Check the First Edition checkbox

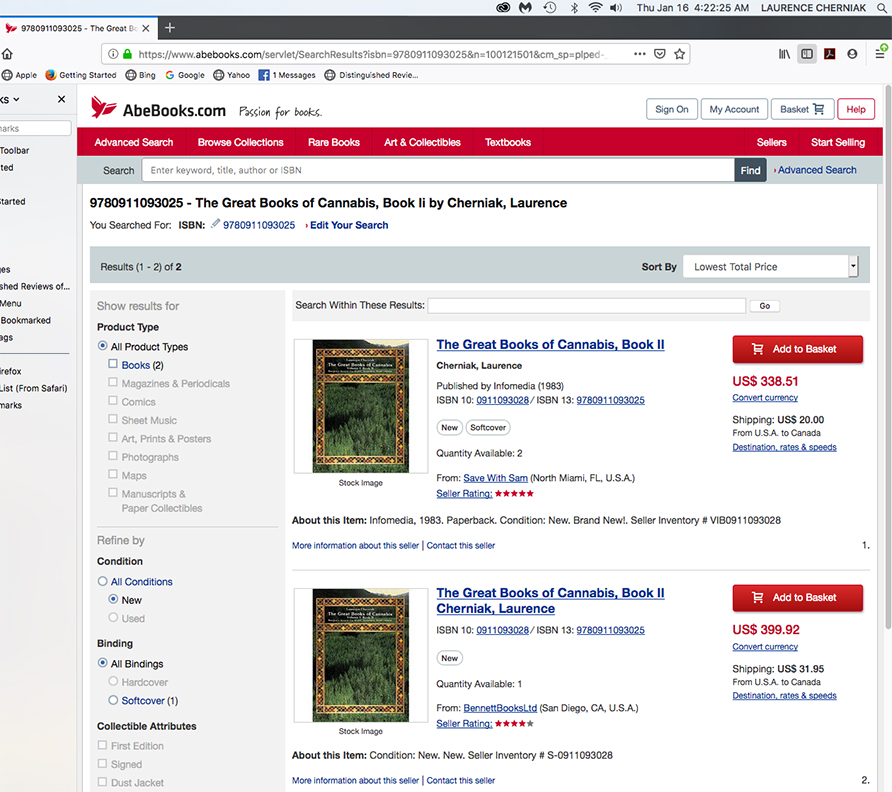pos(102,745)
